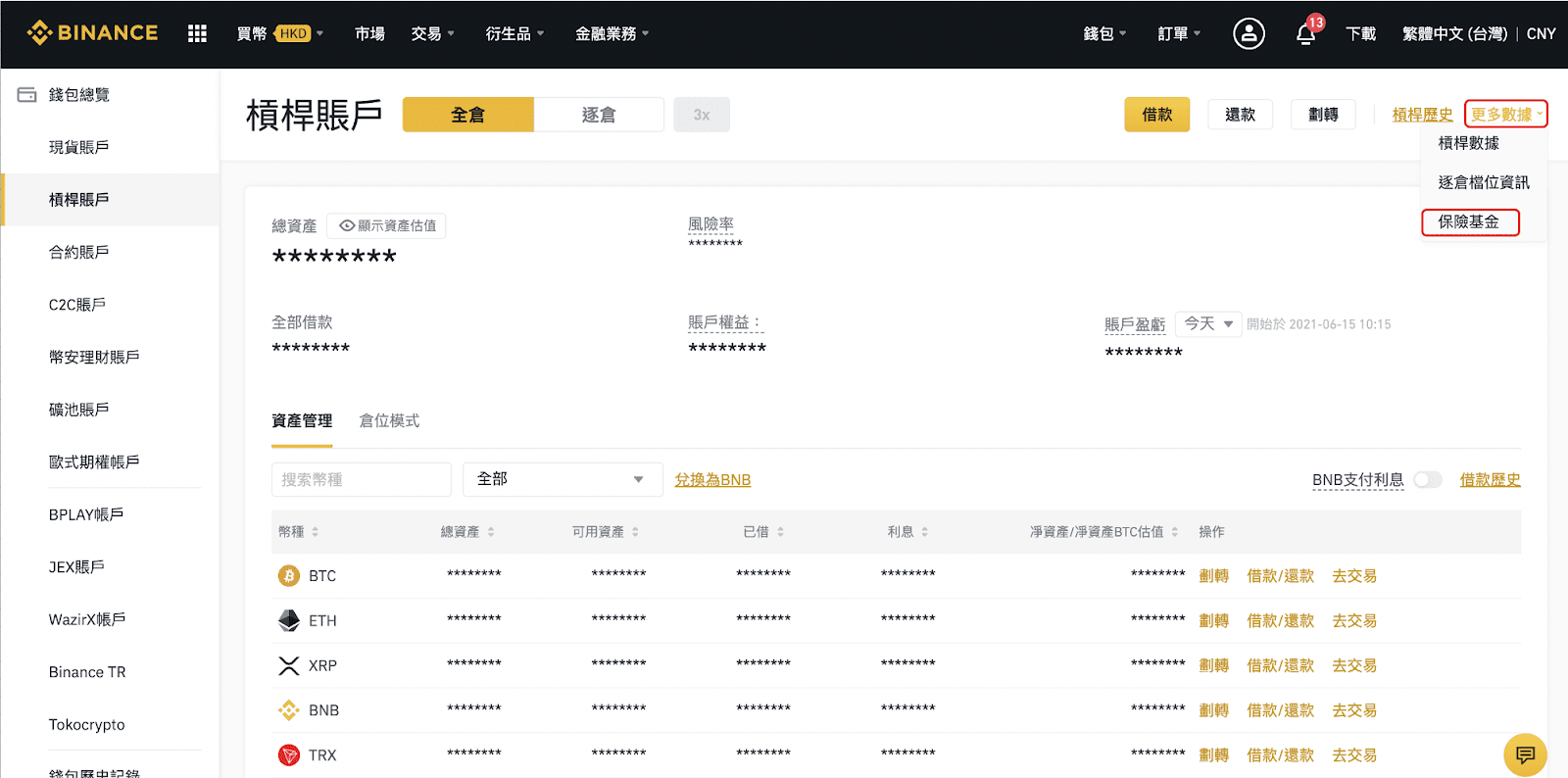Switch to 資產管理 tab
1568x778 pixels.
[x=302, y=420]
